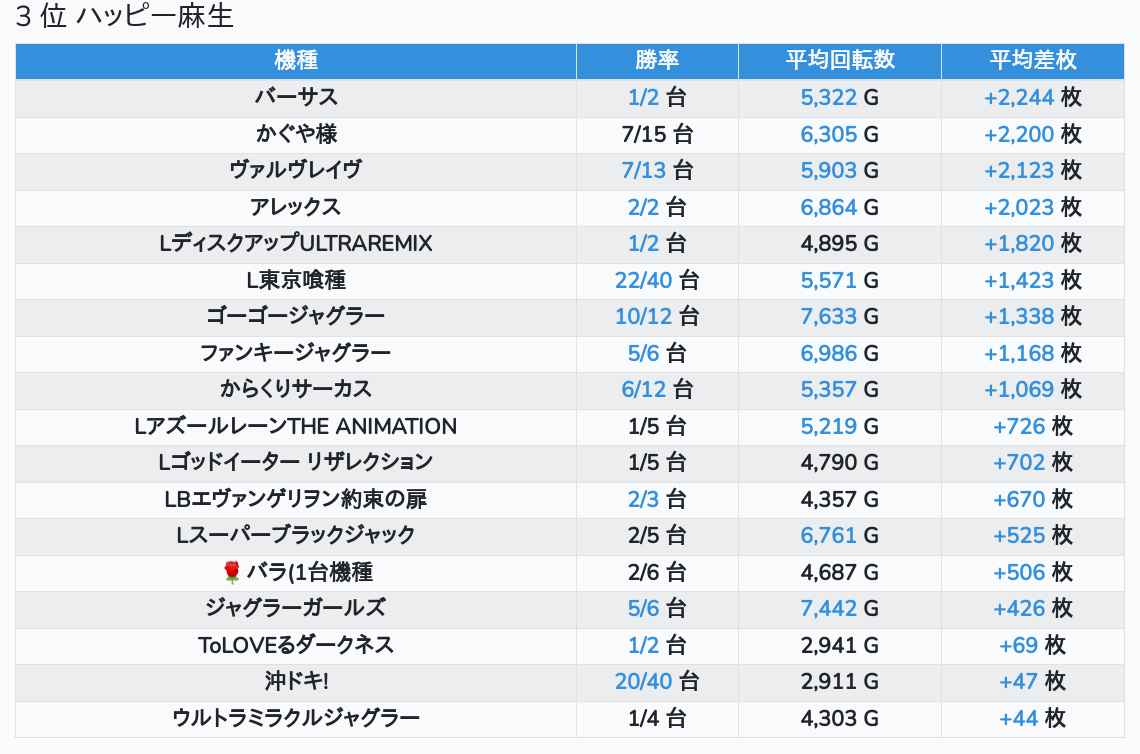Viewport: 1140px width, 754px height.
Task: Click win rate 22/40 台 for L東京喰種
Action: (657, 280)
